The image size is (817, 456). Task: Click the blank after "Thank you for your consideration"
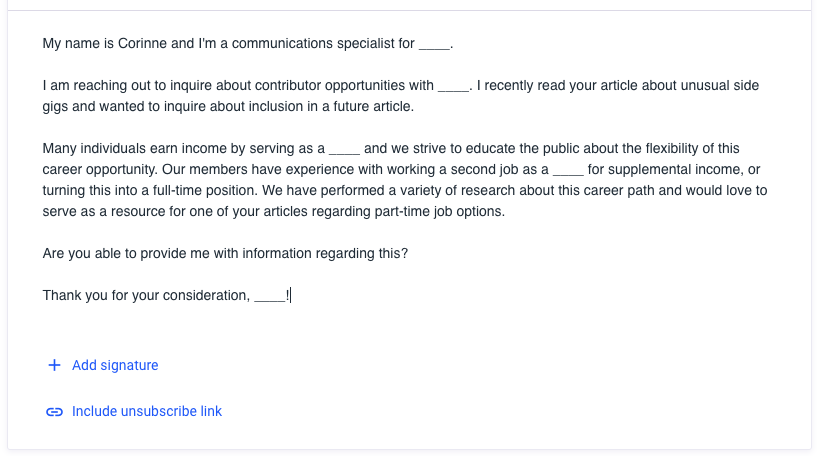(x=269, y=296)
